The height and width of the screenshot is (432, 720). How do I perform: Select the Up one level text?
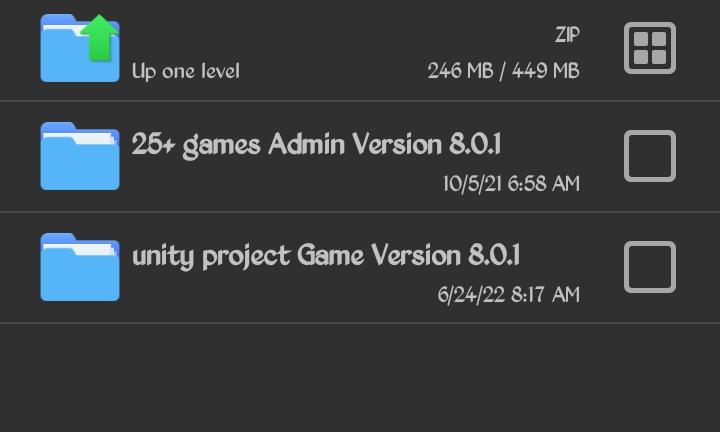(x=186, y=71)
